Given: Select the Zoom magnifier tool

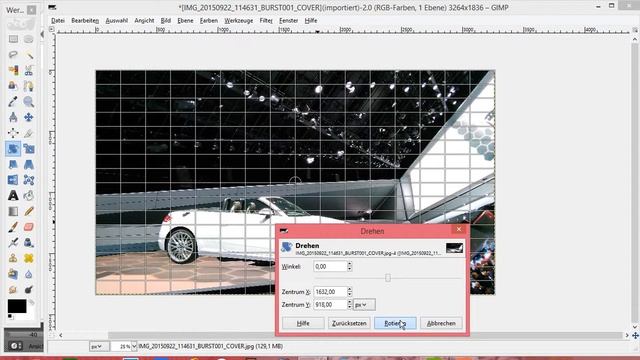Looking at the screenshot, I should 29,102.
